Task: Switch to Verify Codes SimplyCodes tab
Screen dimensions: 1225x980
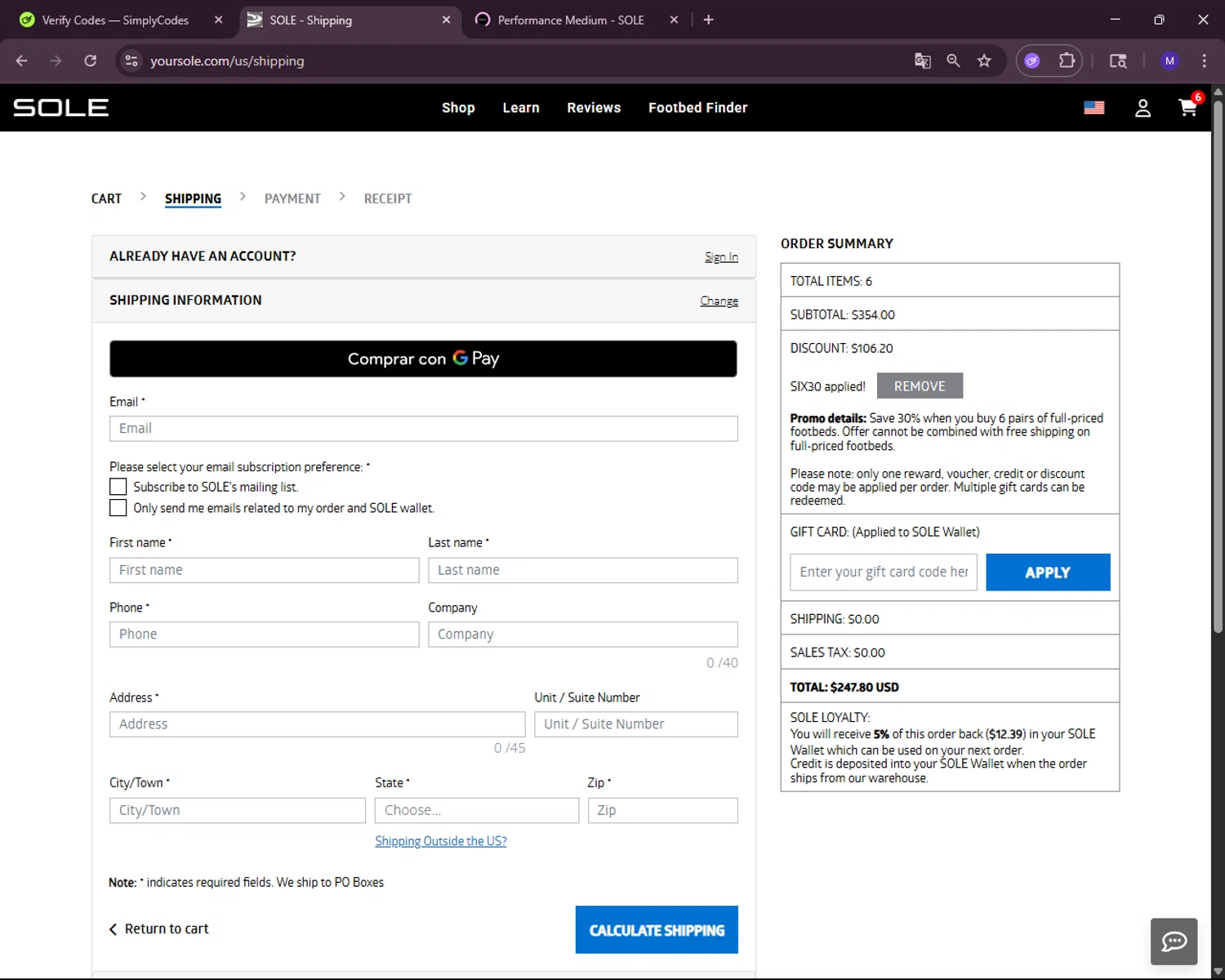Action: point(114,20)
